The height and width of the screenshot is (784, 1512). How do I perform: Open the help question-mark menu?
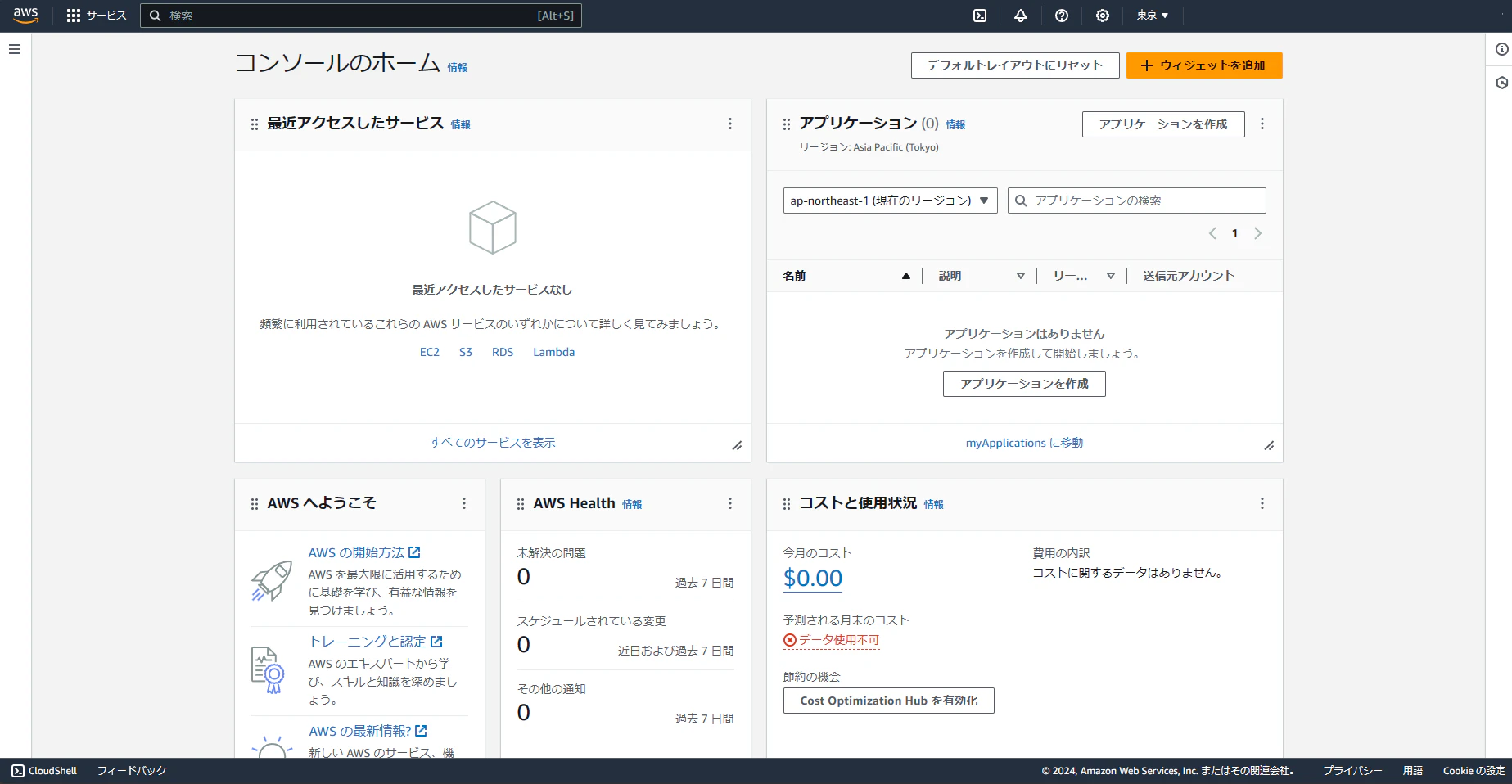1062,16
